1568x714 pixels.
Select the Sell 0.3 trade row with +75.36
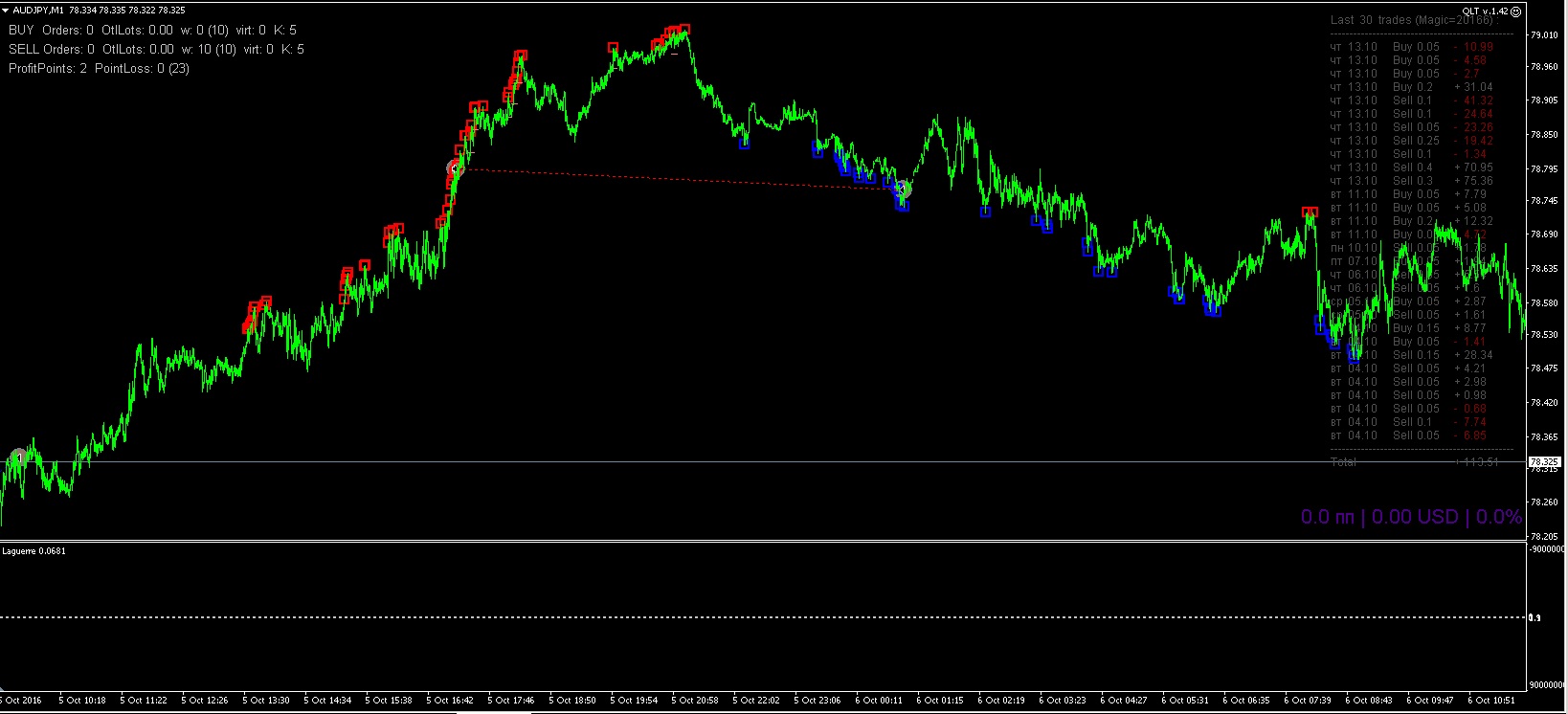(1412, 180)
